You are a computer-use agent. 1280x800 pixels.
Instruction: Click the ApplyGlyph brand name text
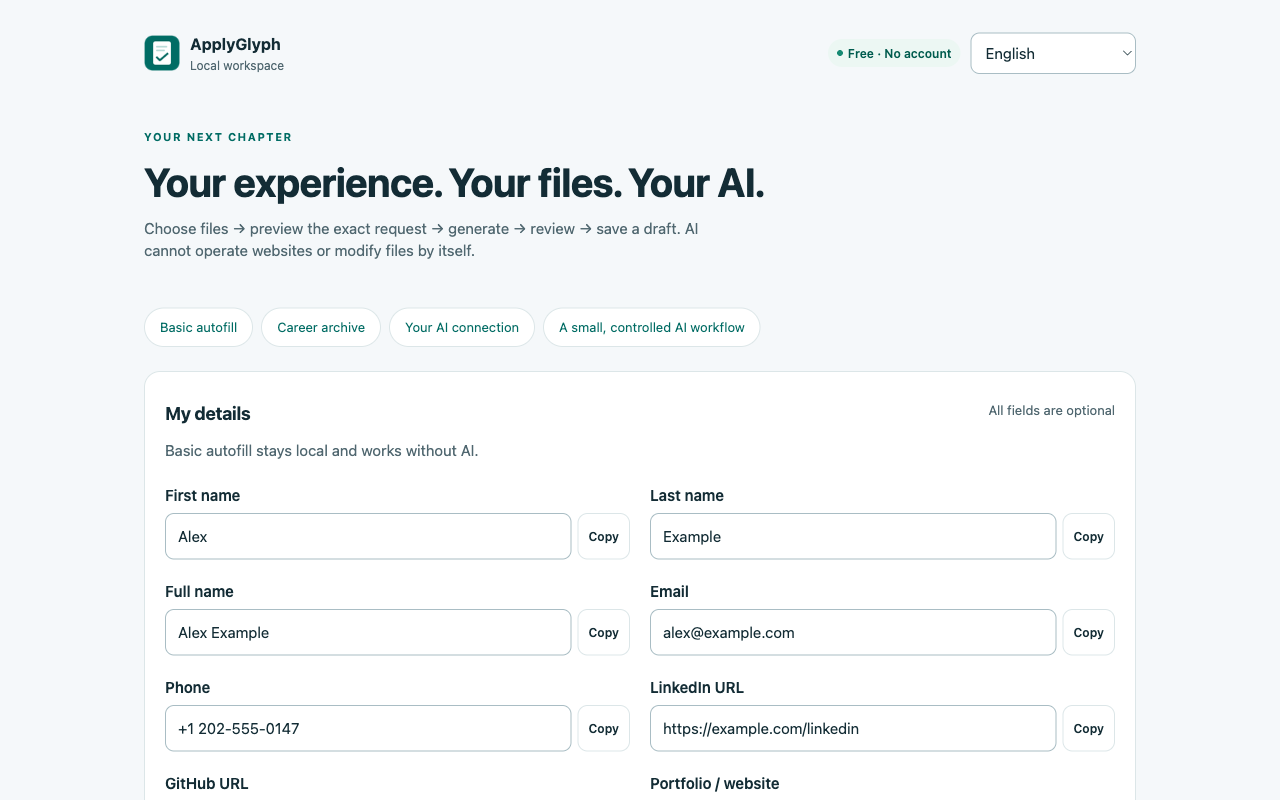235,44
